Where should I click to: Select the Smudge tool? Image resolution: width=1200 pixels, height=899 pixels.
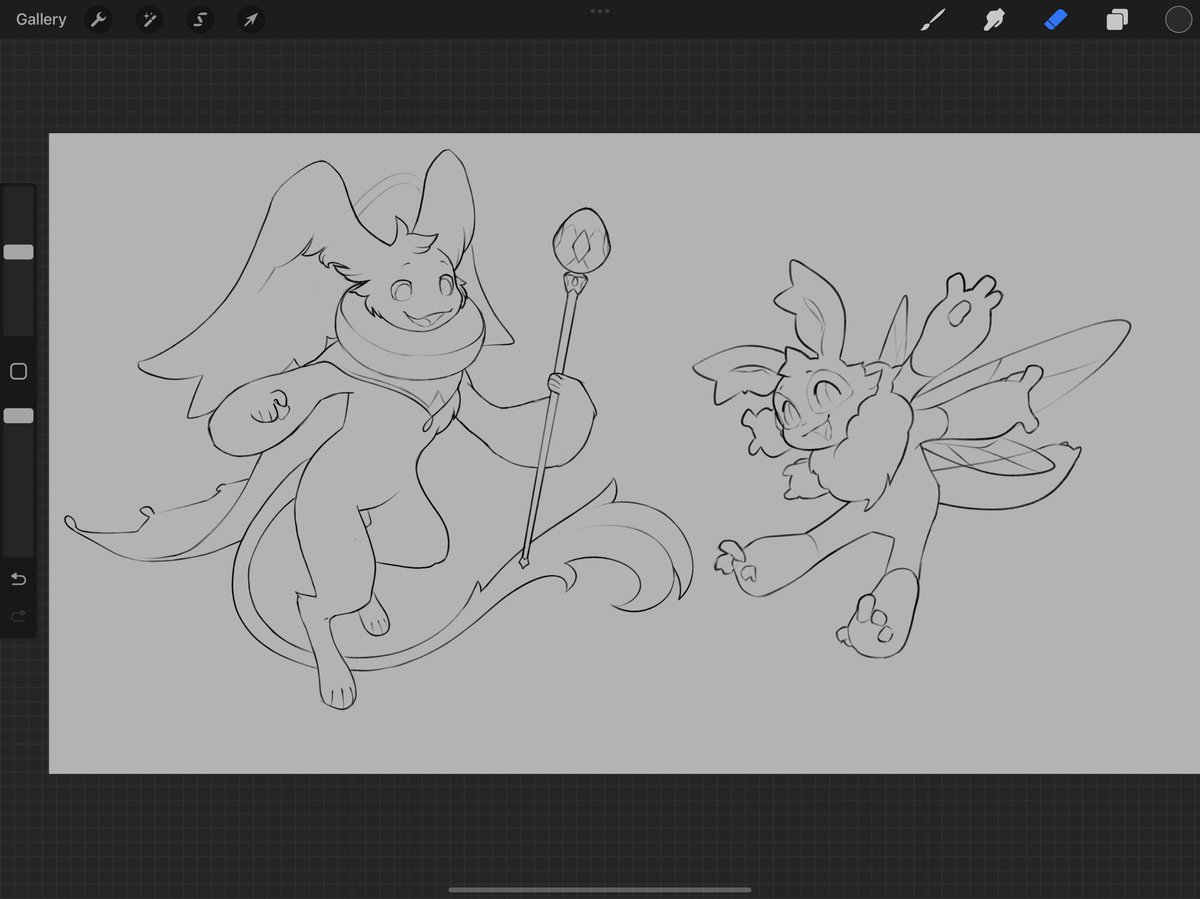(x=993, y=19)
